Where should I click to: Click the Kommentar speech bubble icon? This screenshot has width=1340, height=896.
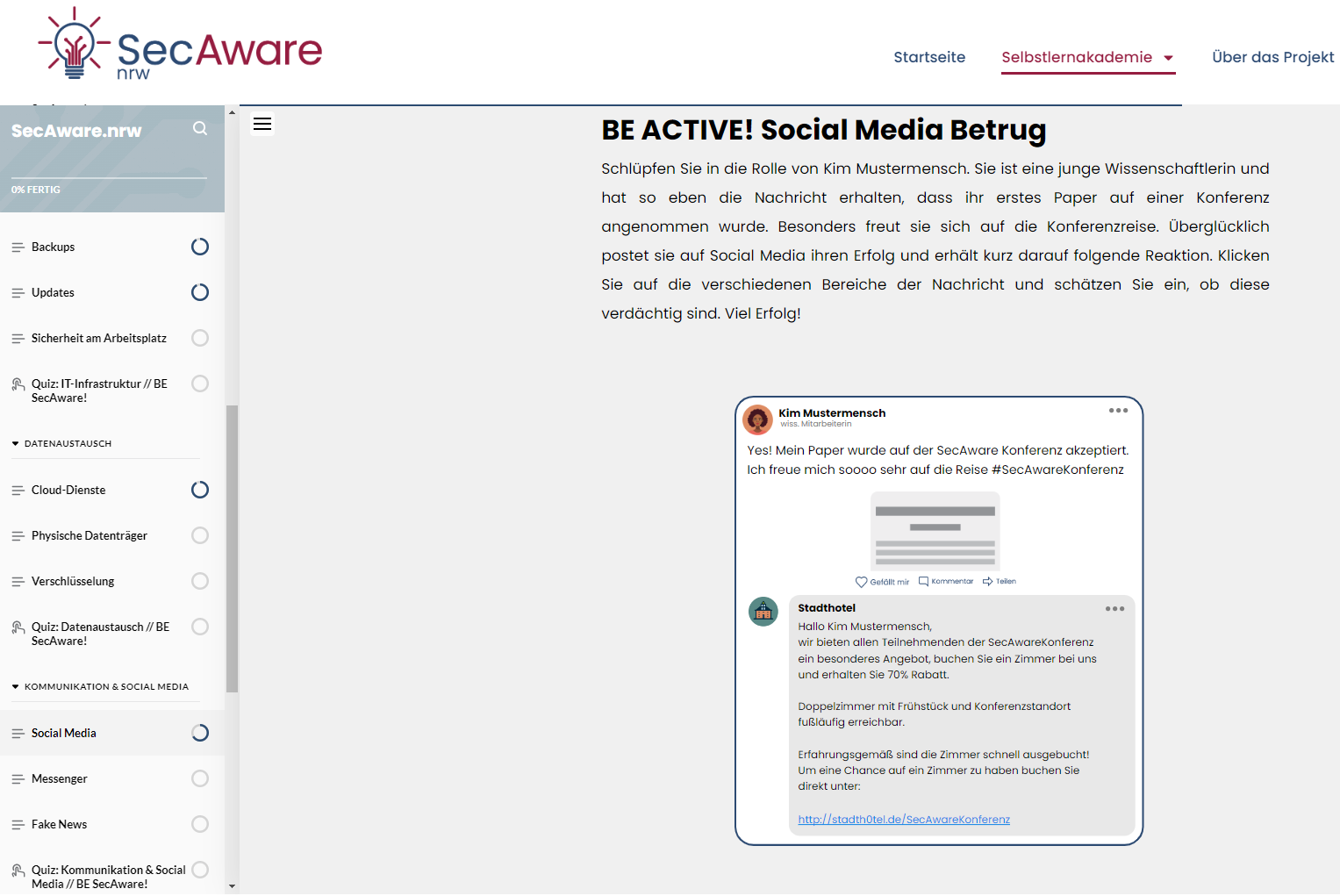point(923,581)
